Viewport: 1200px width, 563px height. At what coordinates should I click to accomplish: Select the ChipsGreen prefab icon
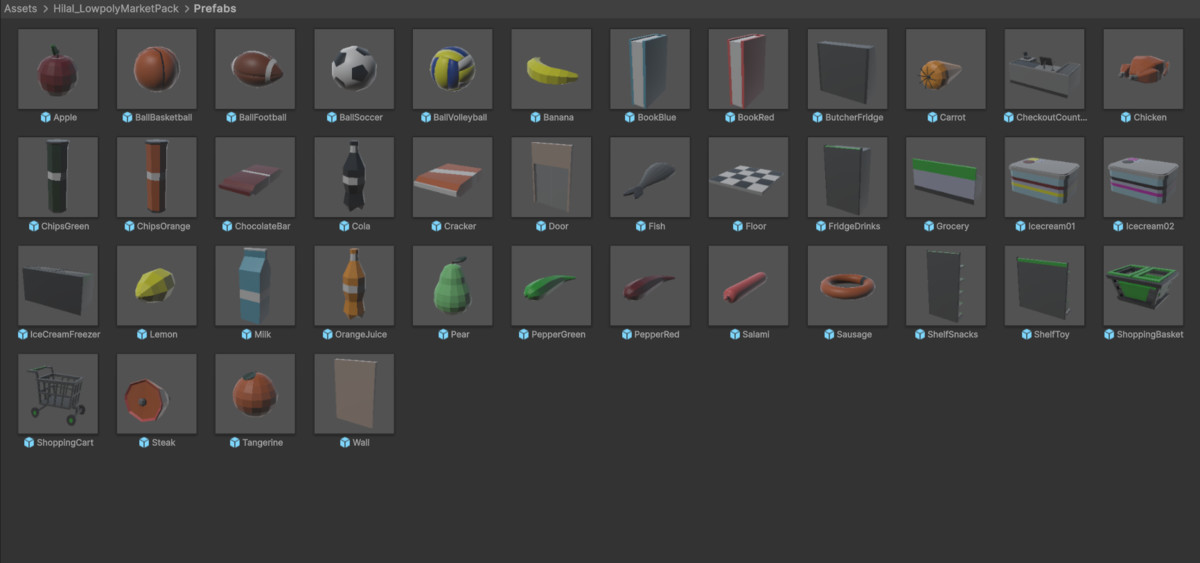pos(58,177)
